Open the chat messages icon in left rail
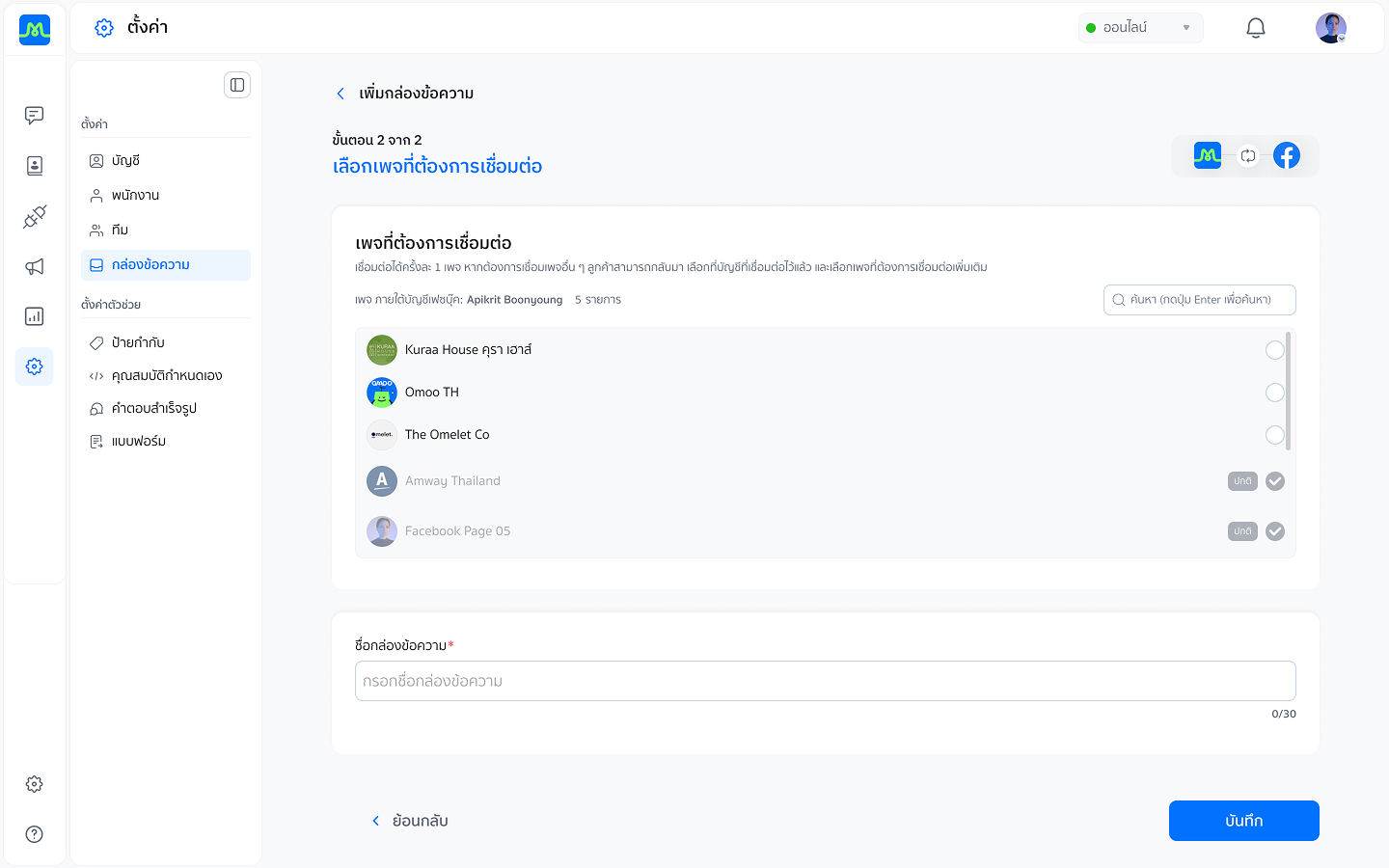 point(35,116)
